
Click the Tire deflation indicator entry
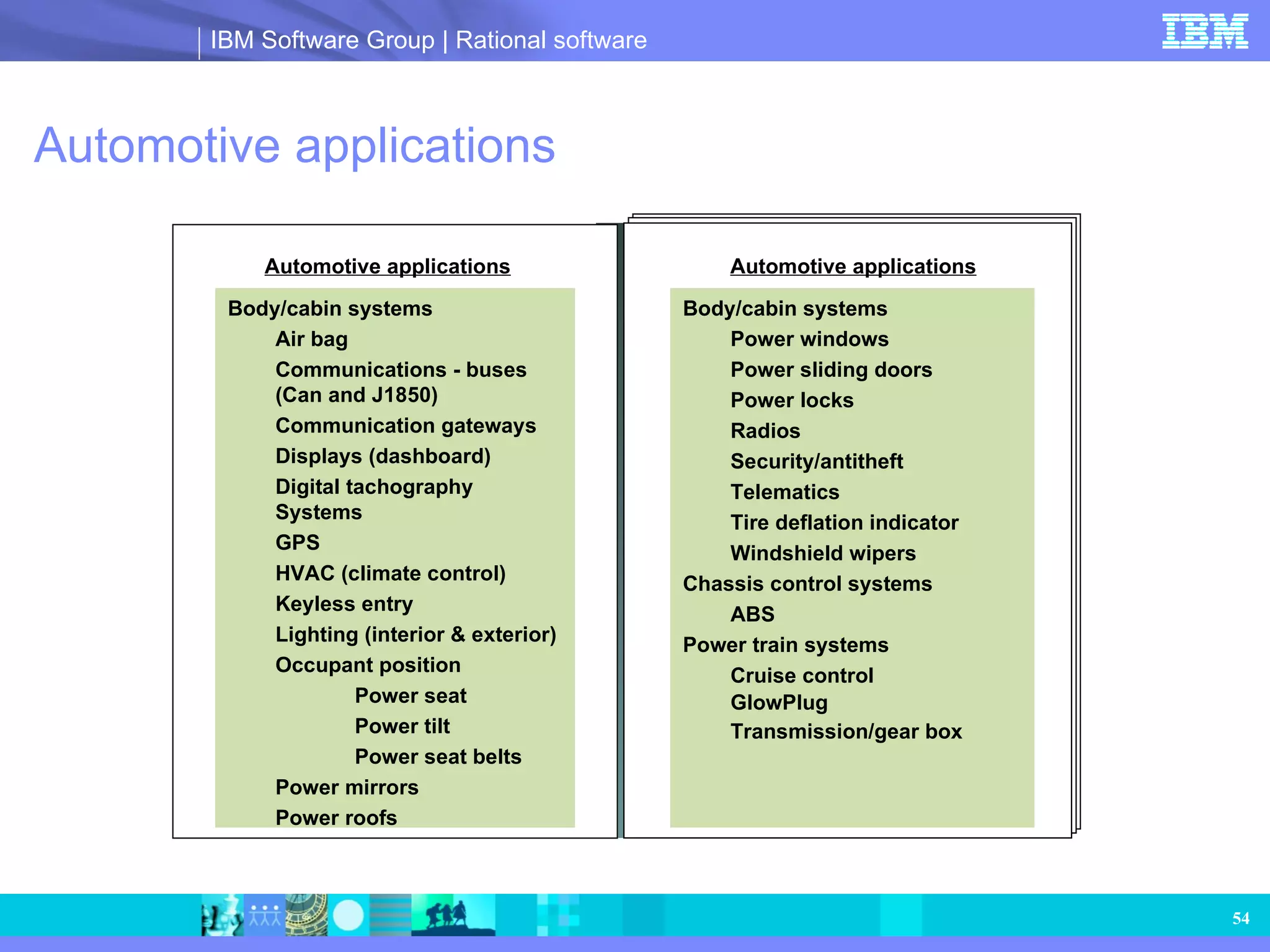[844, 522]
